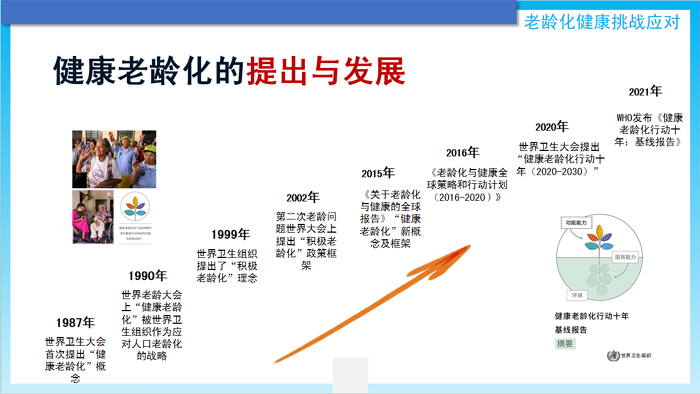The height and width of the screenshot is (394, 700).
Task: Select the 健康老龄化行动十年 report title
Action: point(592,316)
